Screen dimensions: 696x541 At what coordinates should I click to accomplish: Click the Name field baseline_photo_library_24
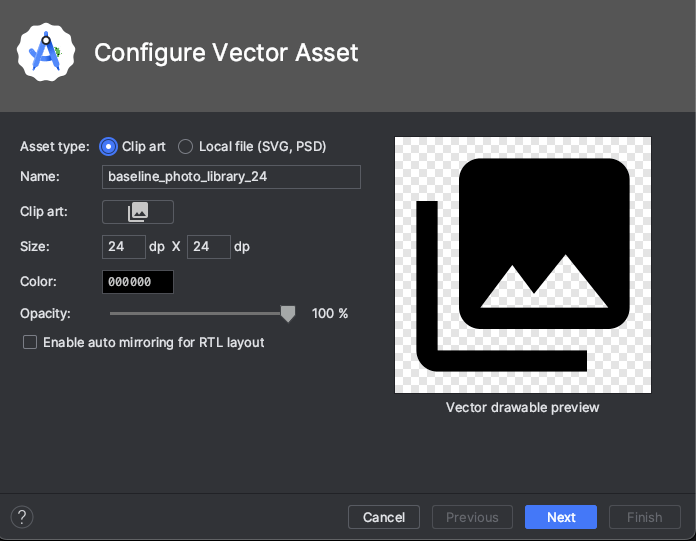231,177
